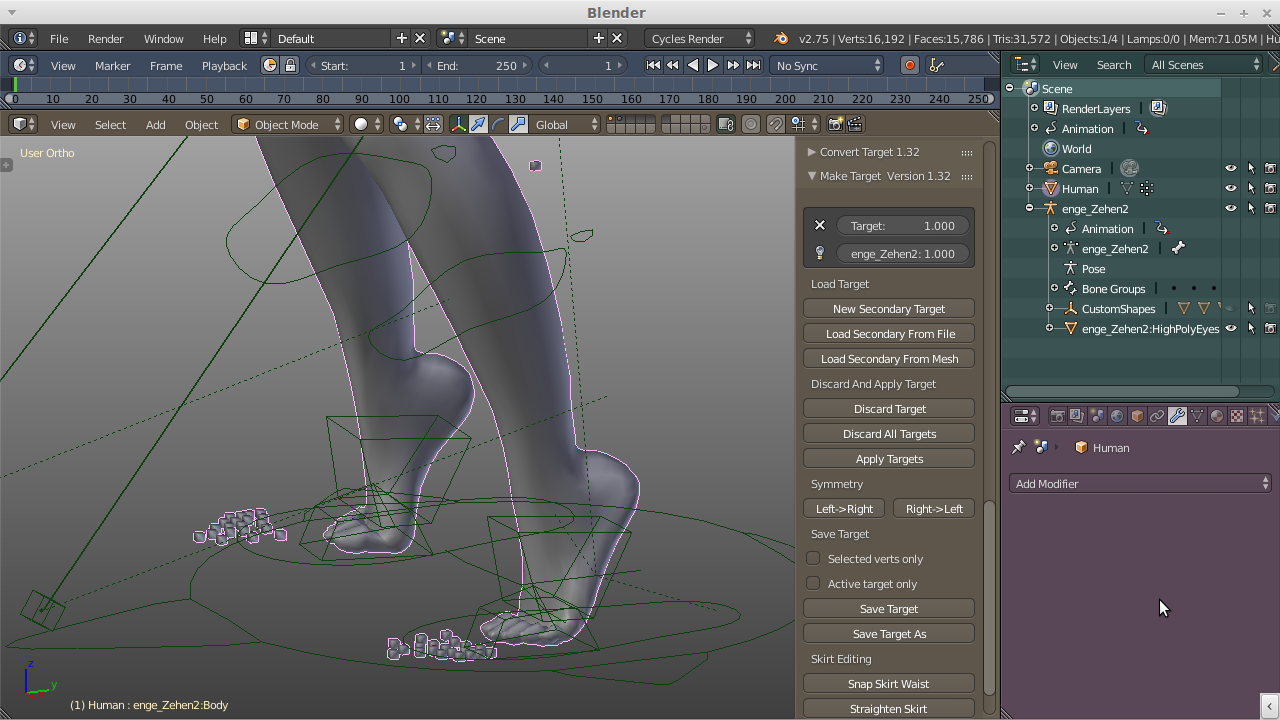Open the Help menu
Viewport: 1280px width, 720px height.
point(214,38)
